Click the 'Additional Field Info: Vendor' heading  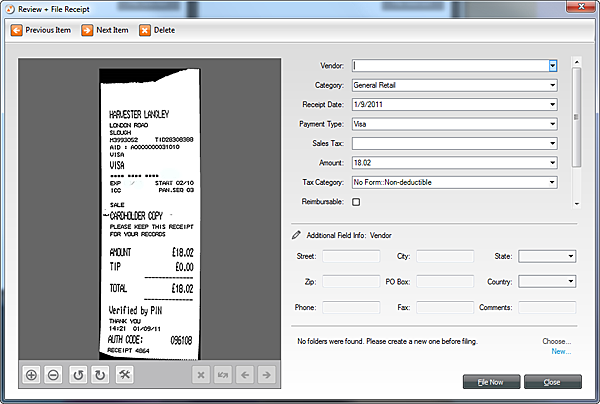349,235
